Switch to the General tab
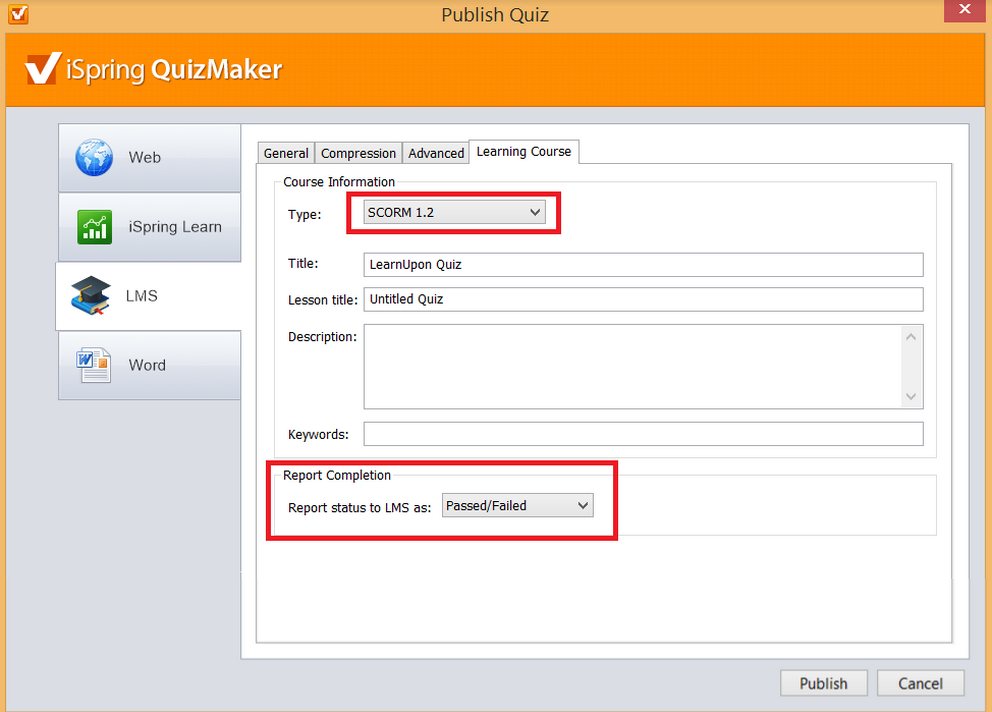The image size is (992, 712). (x=286, y=153)
